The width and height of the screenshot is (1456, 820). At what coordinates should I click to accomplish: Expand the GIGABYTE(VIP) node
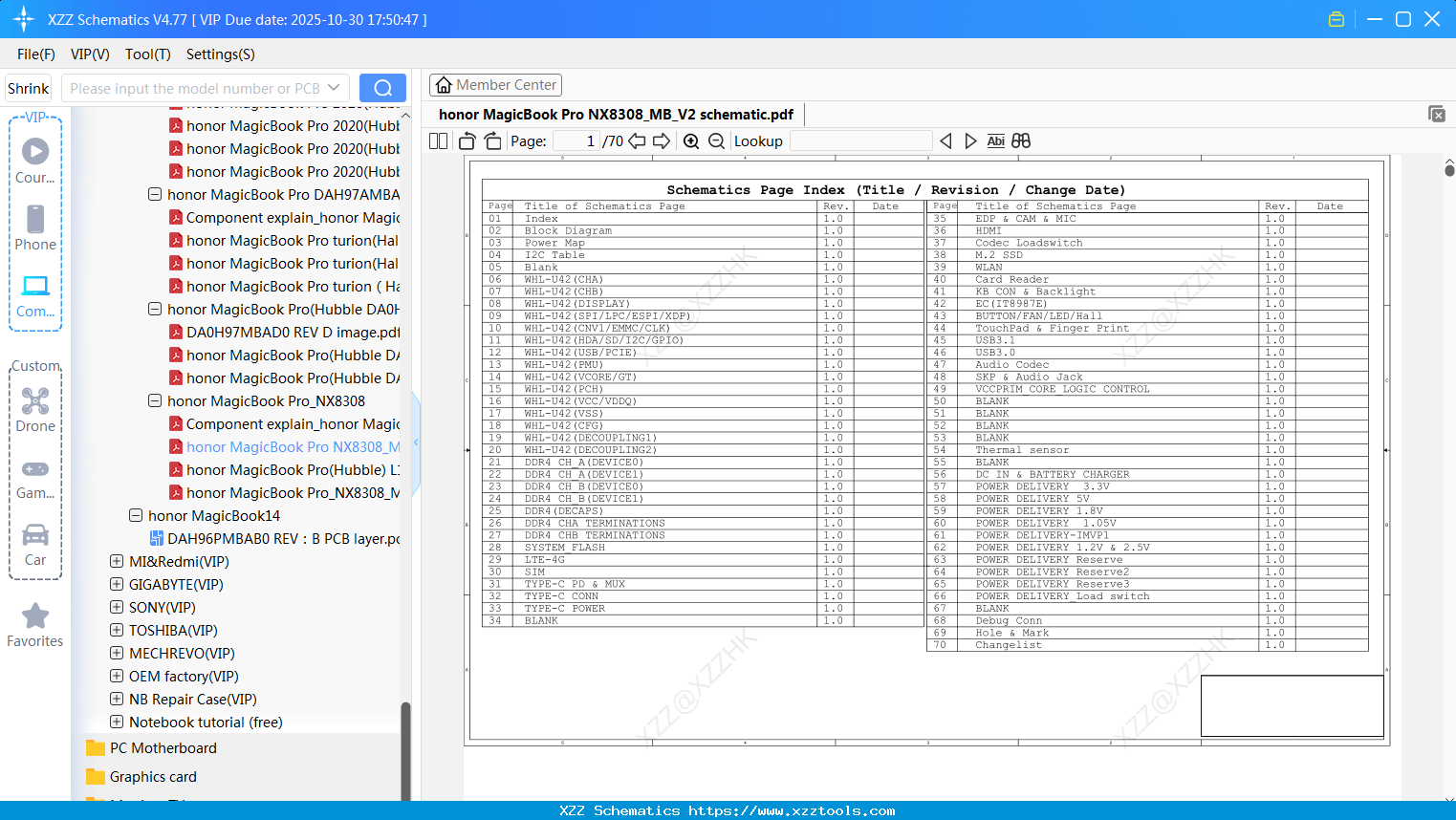click(117, 584)
